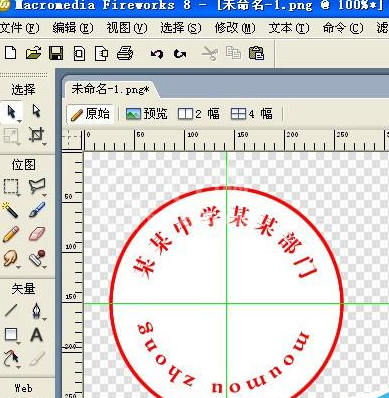Click the curved 'zhong' stamp text
Image resolution: width=389 pixels, height=398 pixels.
(166, 355)
